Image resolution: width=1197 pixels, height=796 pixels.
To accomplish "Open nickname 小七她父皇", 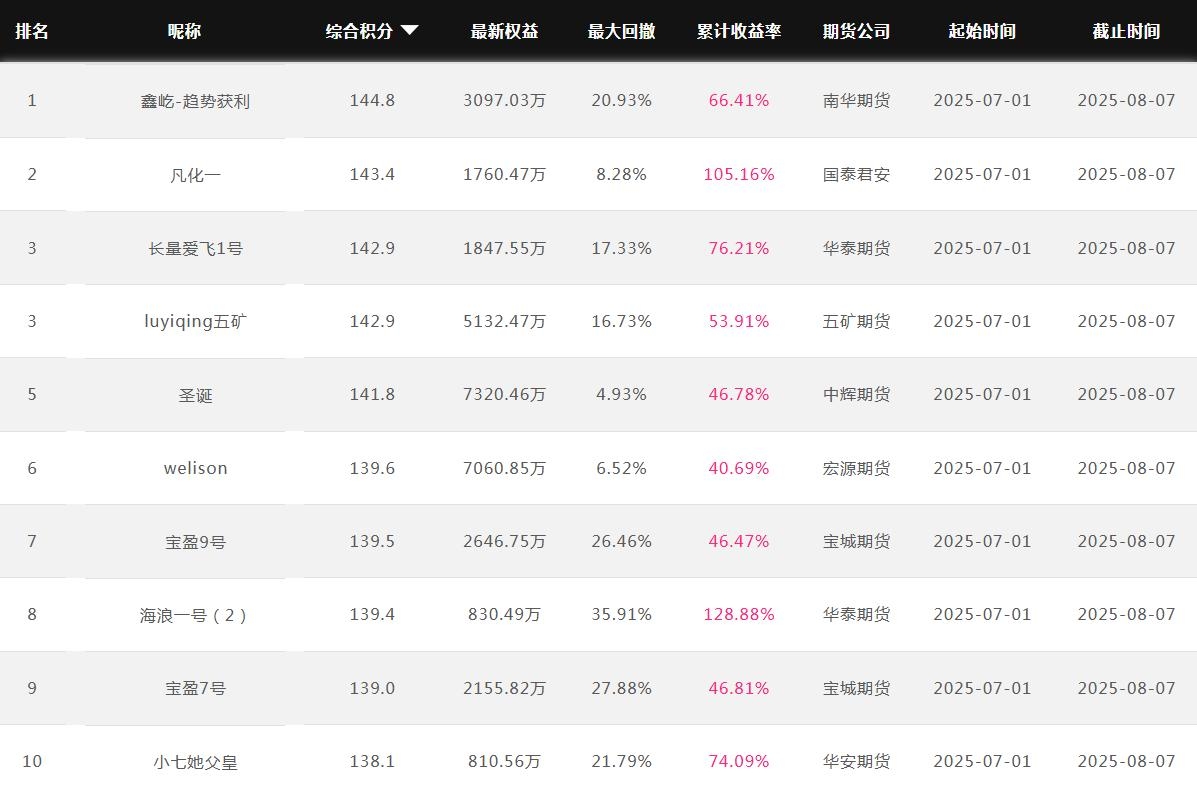I will coord(195,762).
